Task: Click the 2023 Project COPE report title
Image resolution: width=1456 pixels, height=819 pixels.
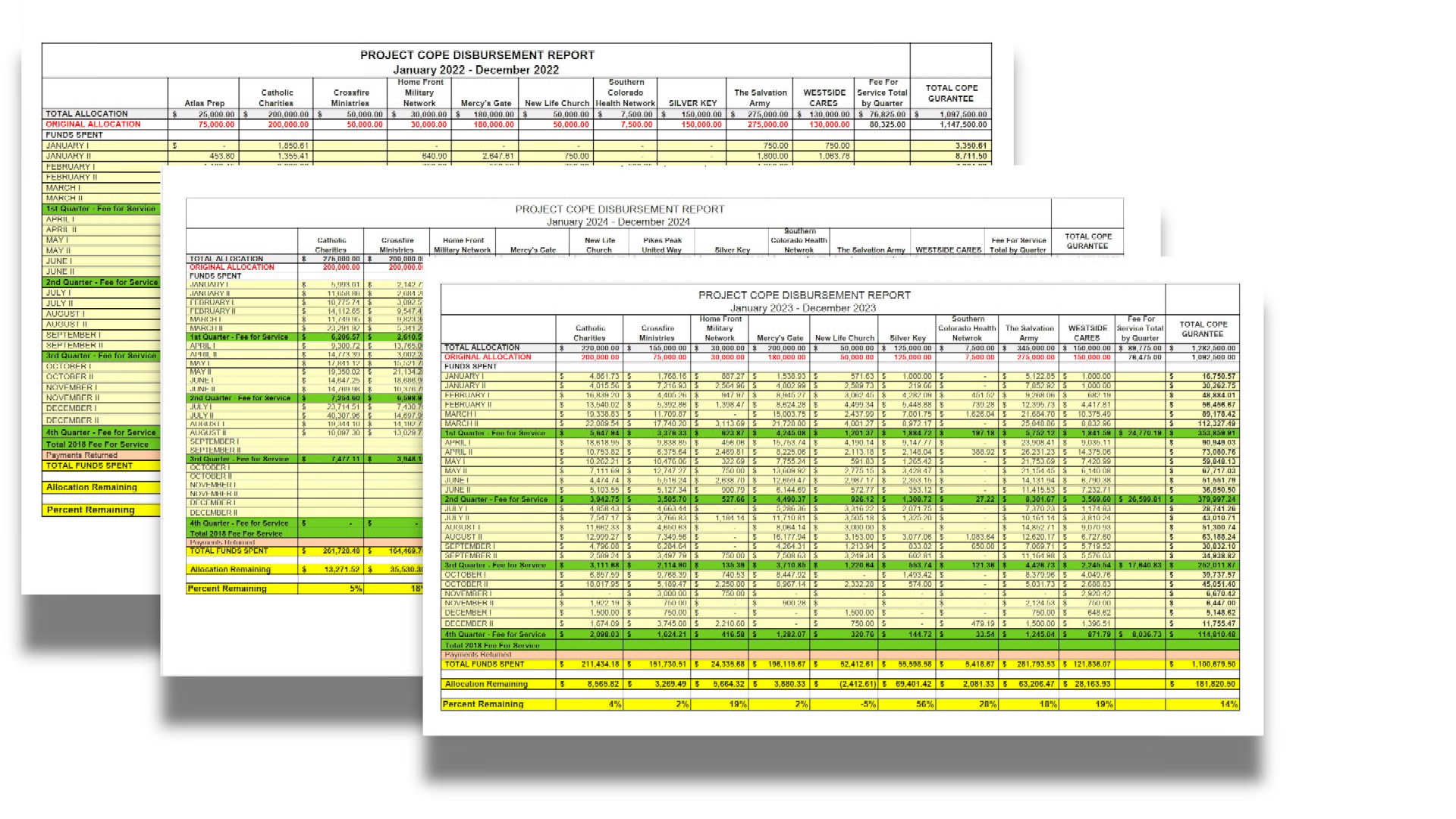Action: (x=804, y=295)
